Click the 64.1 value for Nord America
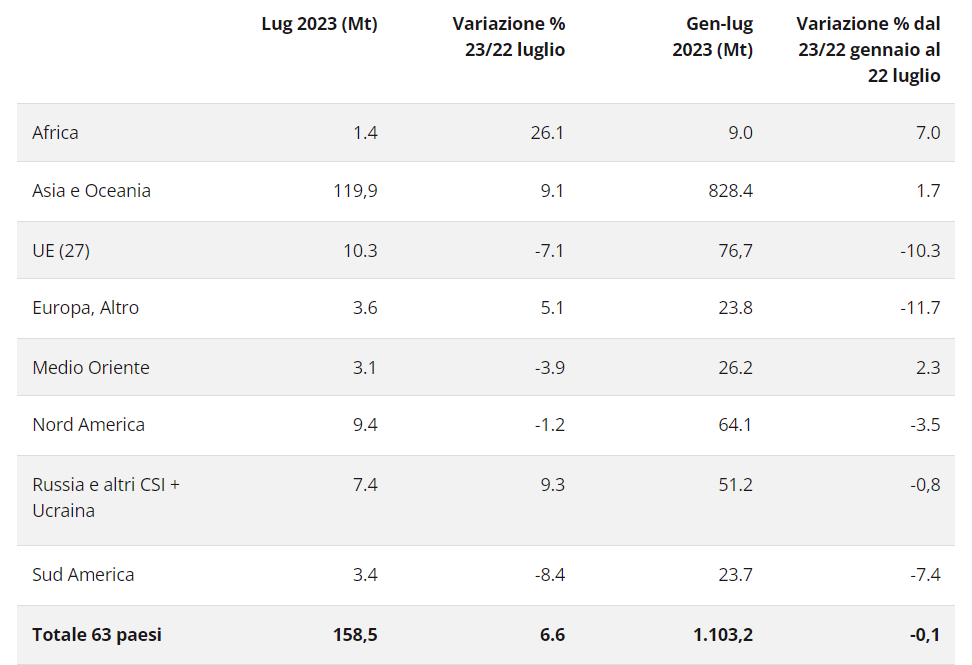This screenshot has height=665, width=972. 734,425
